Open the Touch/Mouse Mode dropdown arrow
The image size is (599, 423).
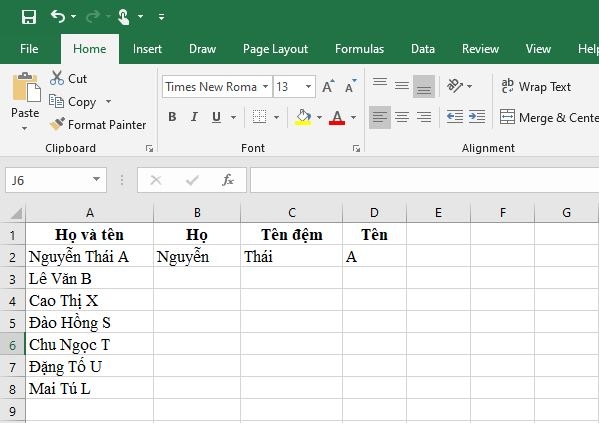point(141,16)
